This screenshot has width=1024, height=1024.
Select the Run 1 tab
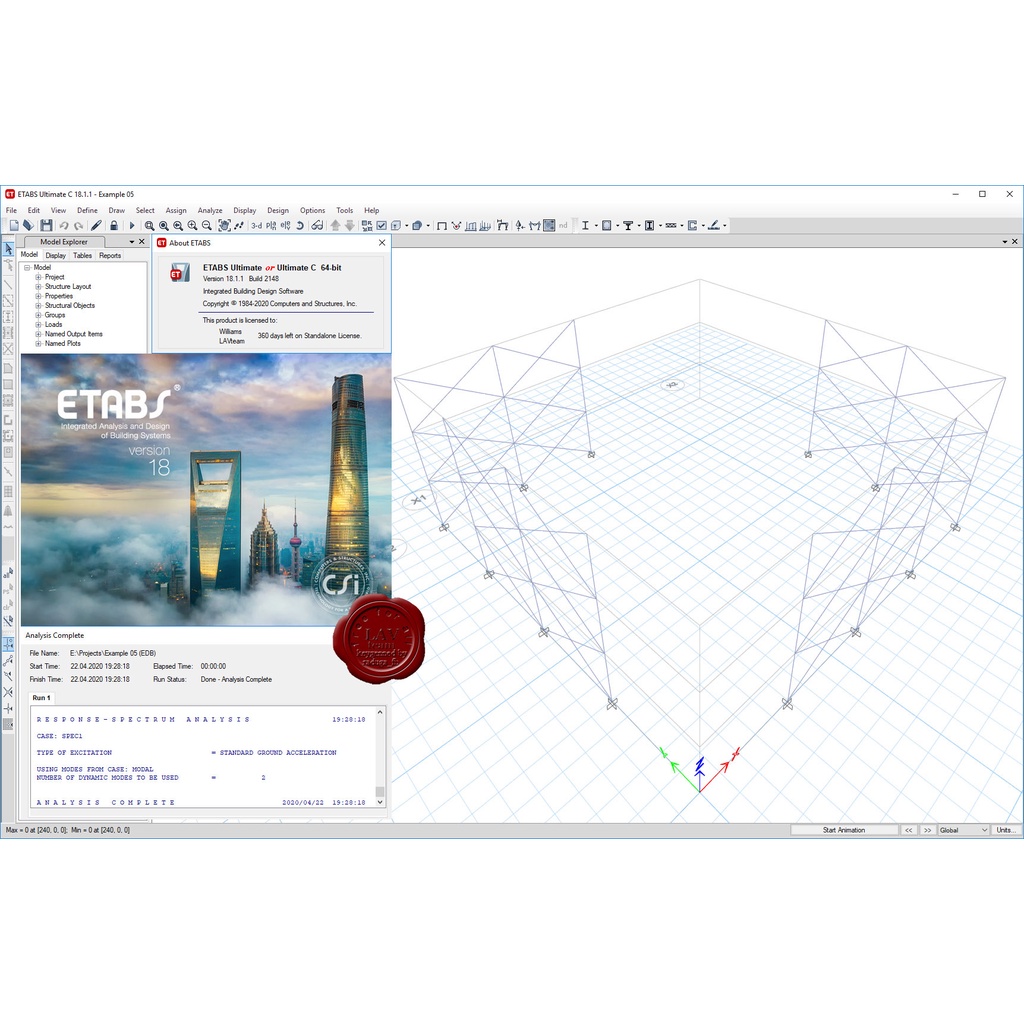coord(41,697)
